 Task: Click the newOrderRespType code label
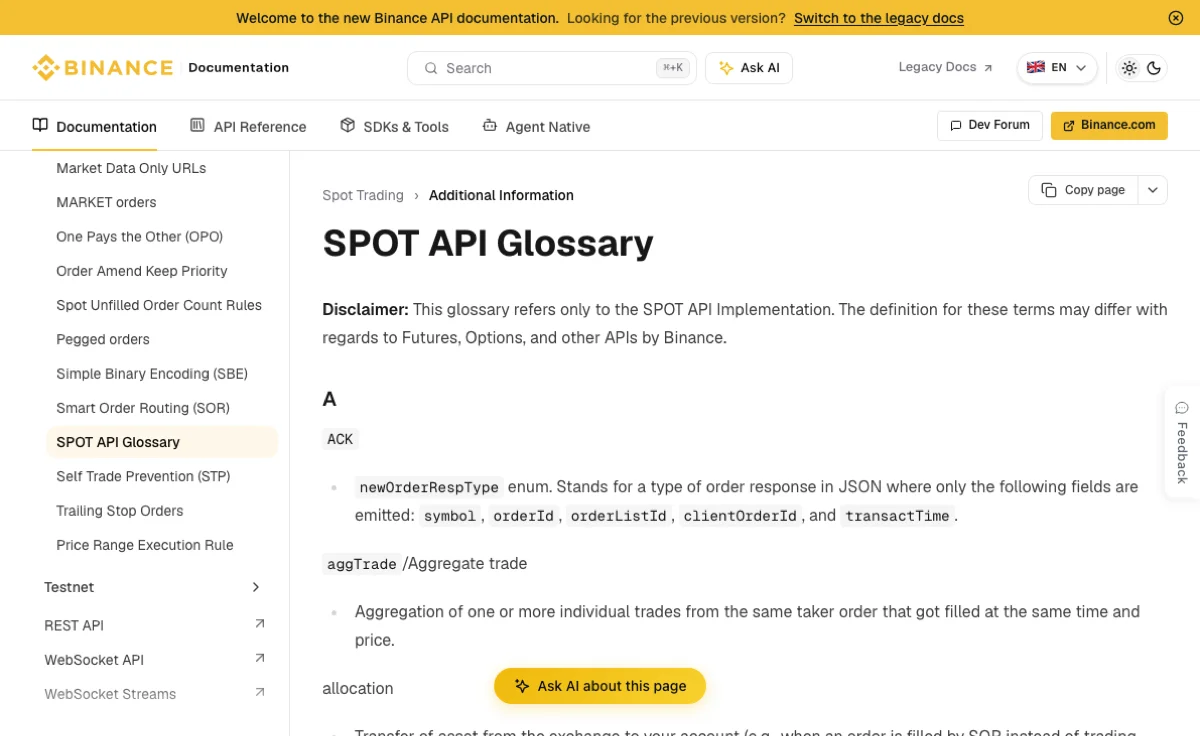[x=429, y=488]
